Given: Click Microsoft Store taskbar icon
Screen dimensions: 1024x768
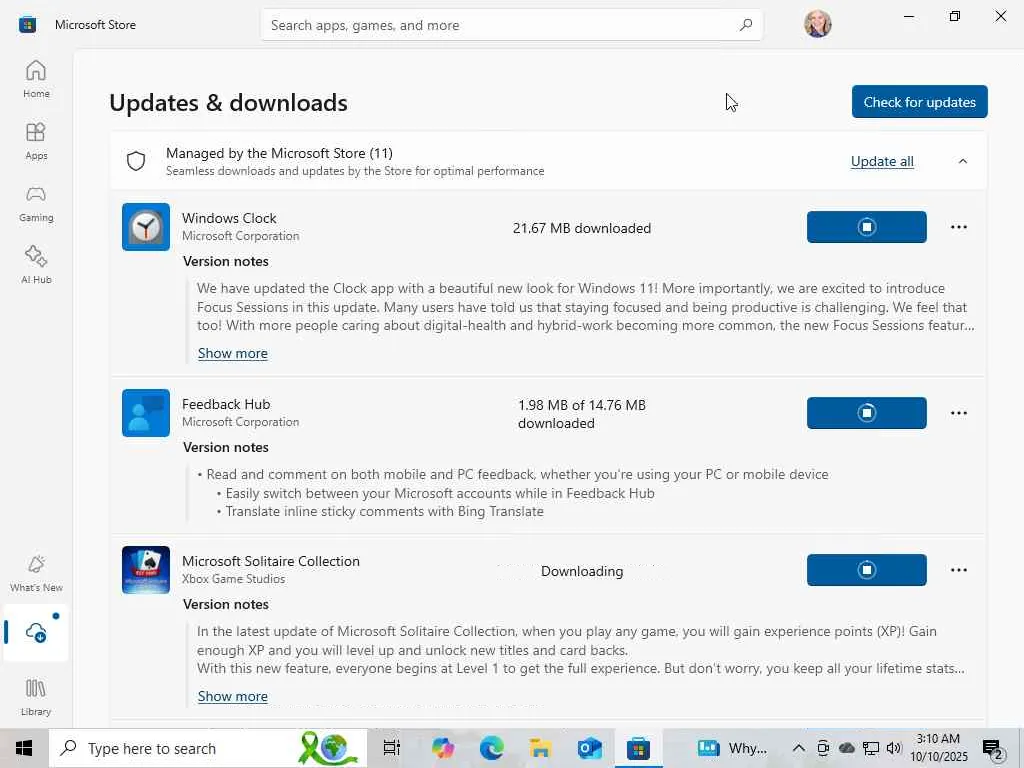Looking at the screenshot, I should [x=638, y=748].
